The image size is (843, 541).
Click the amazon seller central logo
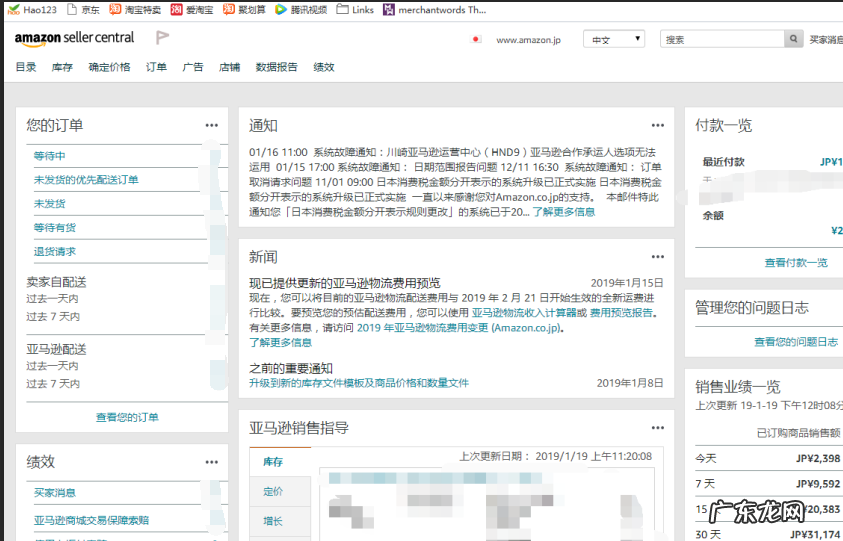coord(74,38)
